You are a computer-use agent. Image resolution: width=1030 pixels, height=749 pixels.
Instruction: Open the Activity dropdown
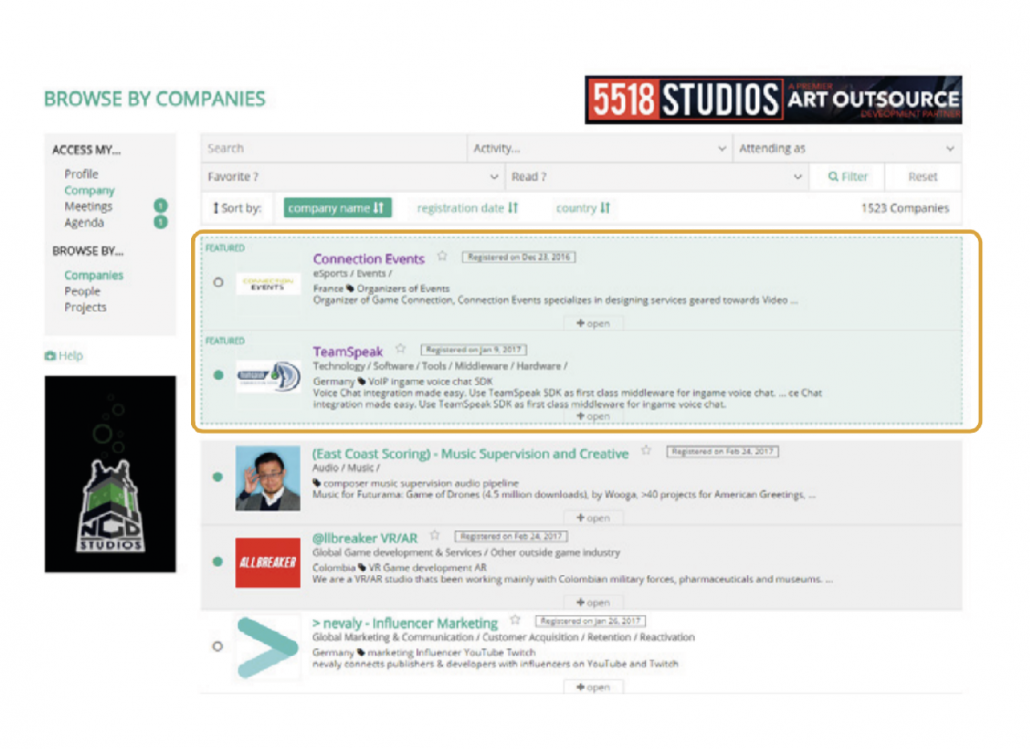click(x=600, y=148)
